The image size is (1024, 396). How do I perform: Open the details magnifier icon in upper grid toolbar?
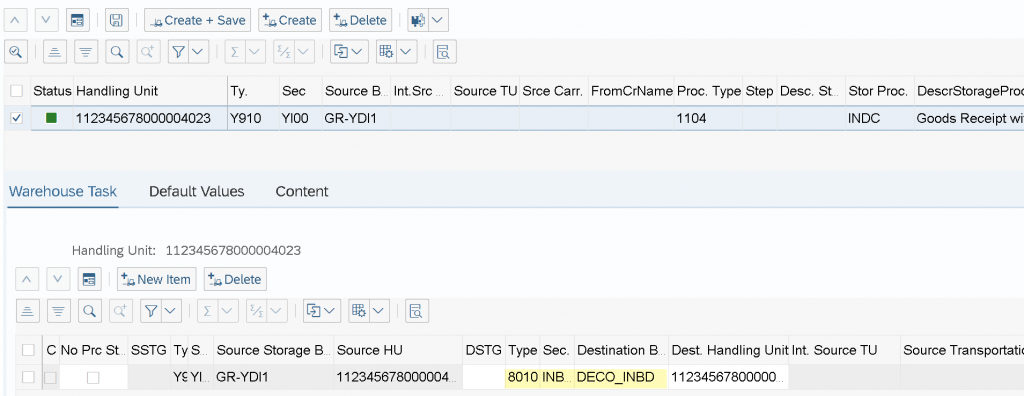16,52
